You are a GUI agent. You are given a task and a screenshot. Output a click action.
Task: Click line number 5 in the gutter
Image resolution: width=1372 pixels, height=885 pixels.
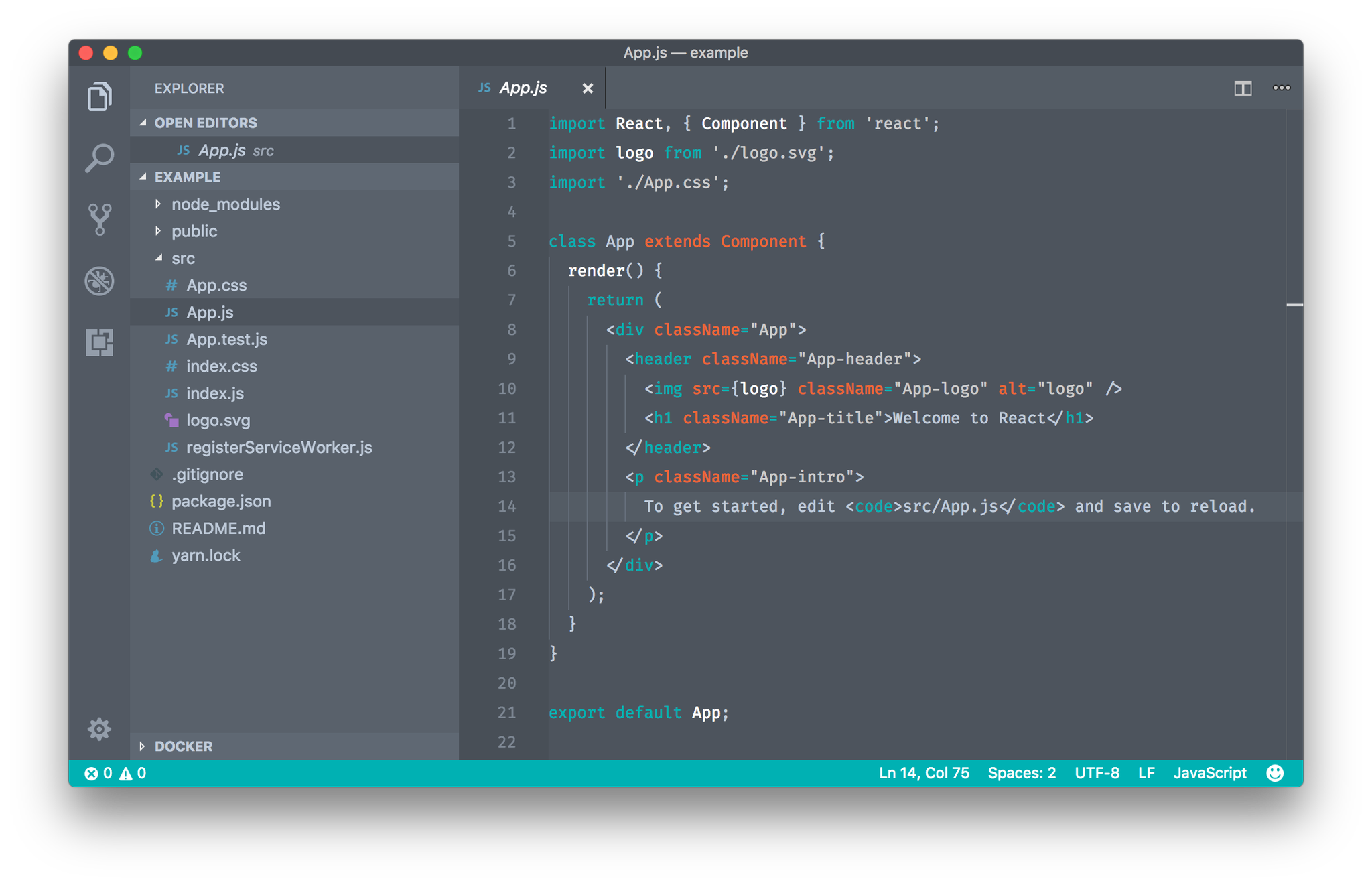click(x=512, y=241)
